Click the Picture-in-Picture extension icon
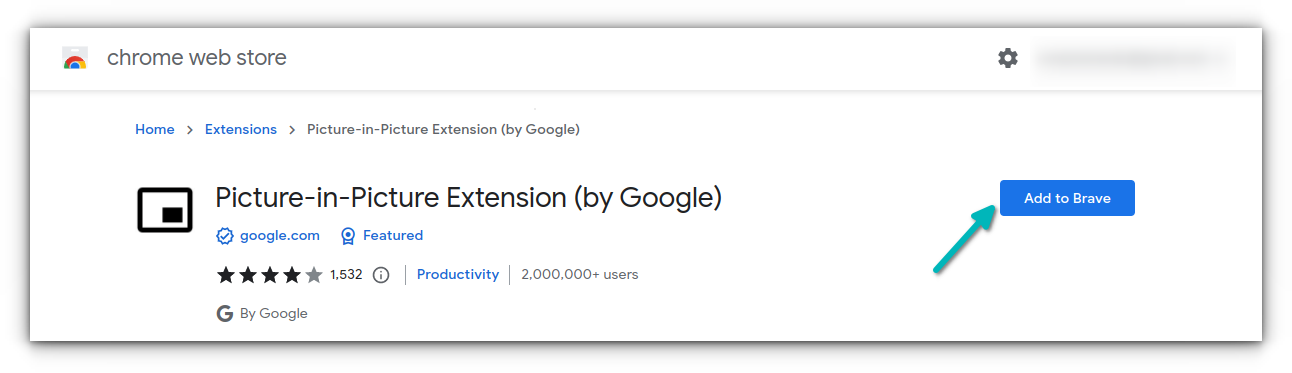Viewport: 1292px width, 373px height. (165, 210)
